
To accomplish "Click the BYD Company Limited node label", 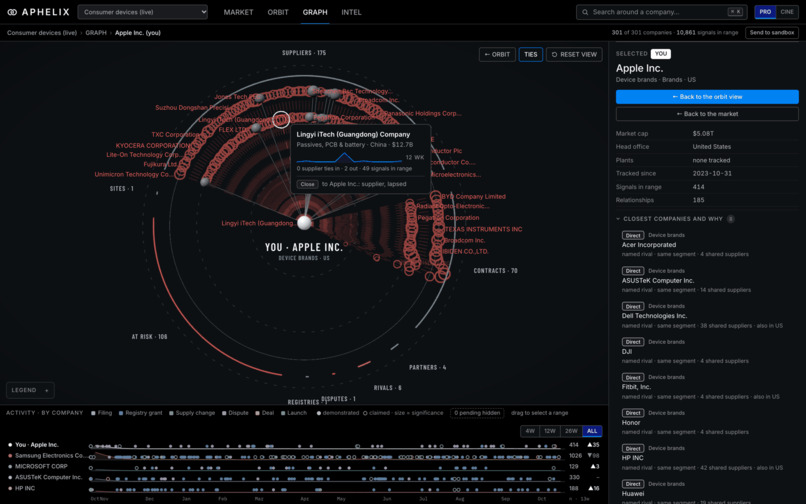I will pos(473,196).
